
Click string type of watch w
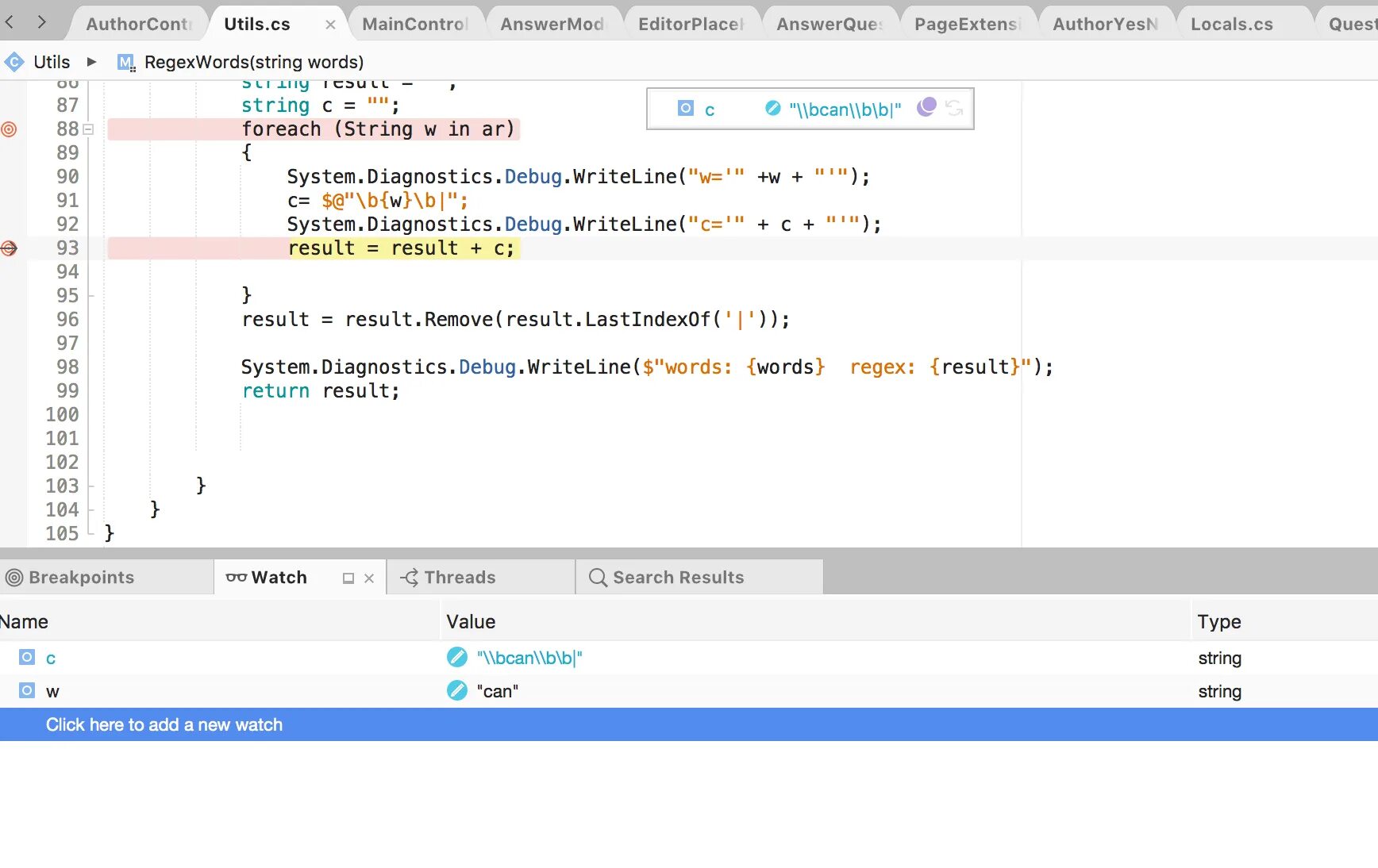point(1220,691)
